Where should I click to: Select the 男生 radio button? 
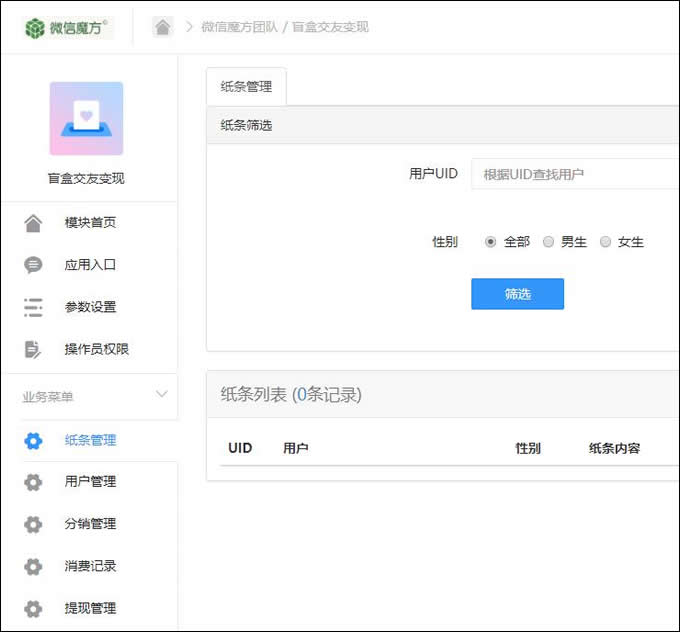pyautogui.click(x=548, y=242)
